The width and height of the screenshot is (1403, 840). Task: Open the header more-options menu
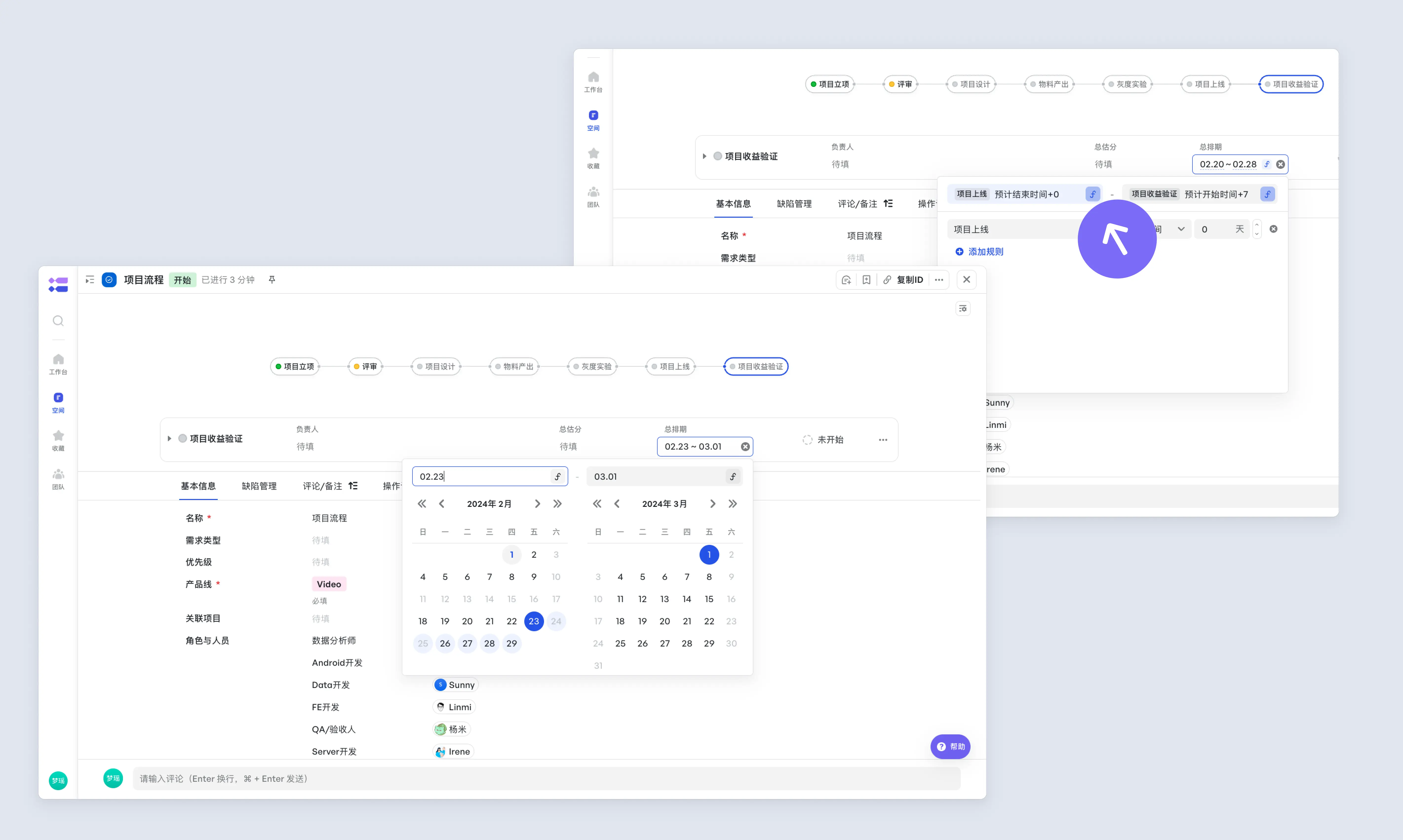click(x=939, y=280)
